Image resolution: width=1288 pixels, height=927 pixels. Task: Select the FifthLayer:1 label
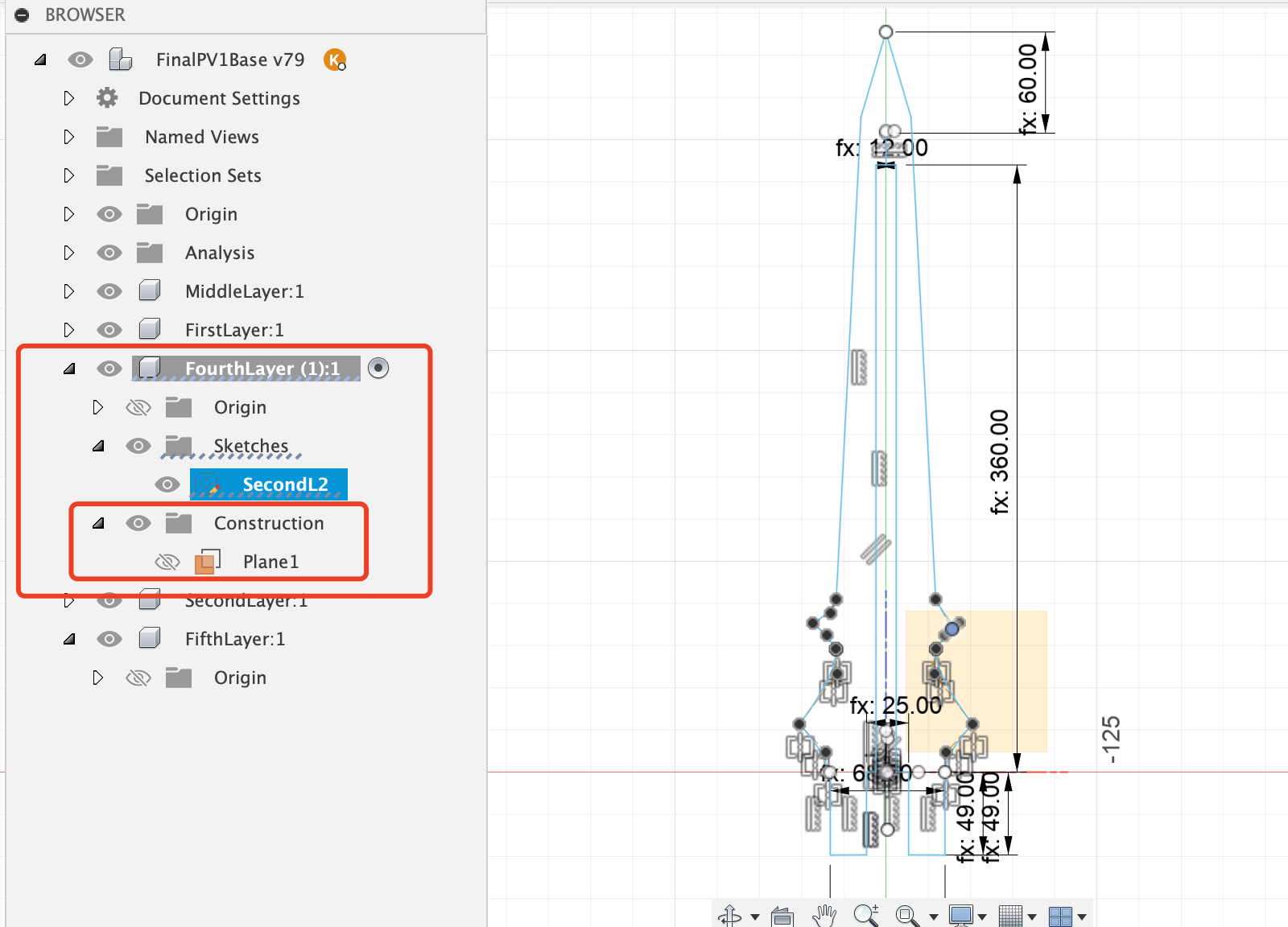point(235,639)
